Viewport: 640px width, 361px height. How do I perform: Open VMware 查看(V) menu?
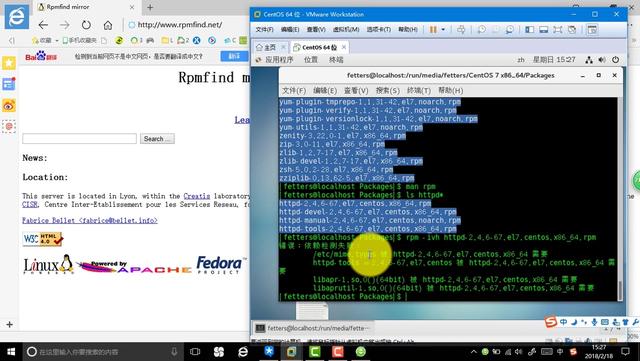pos(316,29)
